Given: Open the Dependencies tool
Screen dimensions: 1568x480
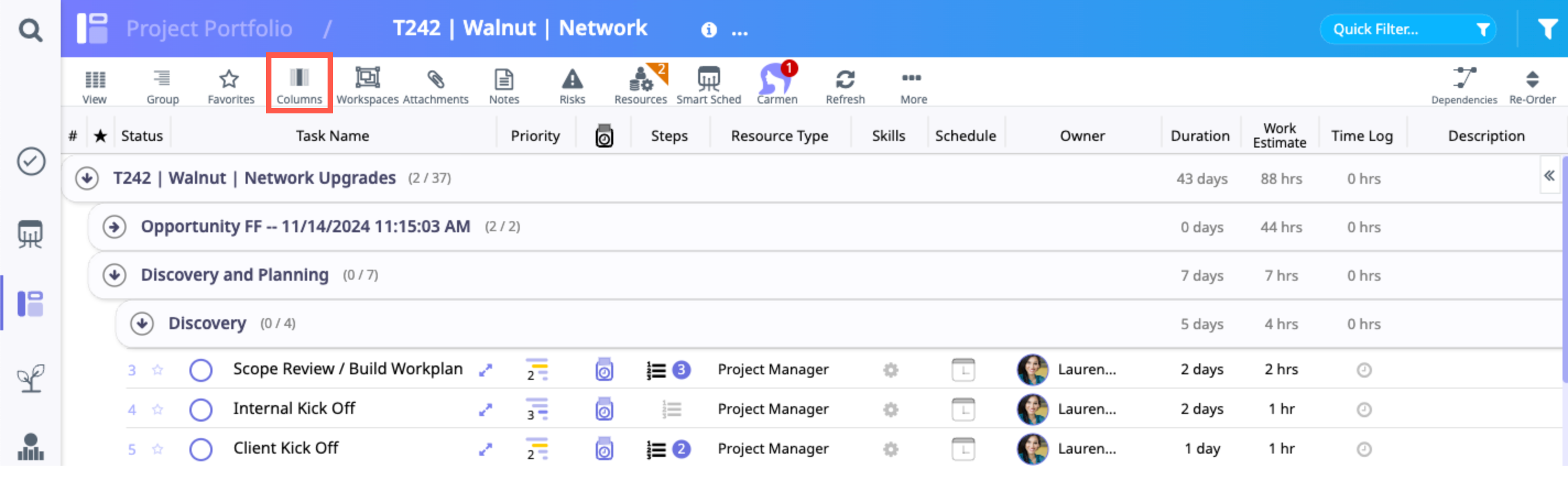Looking at the screenshot, I should tap(1463, 85).
